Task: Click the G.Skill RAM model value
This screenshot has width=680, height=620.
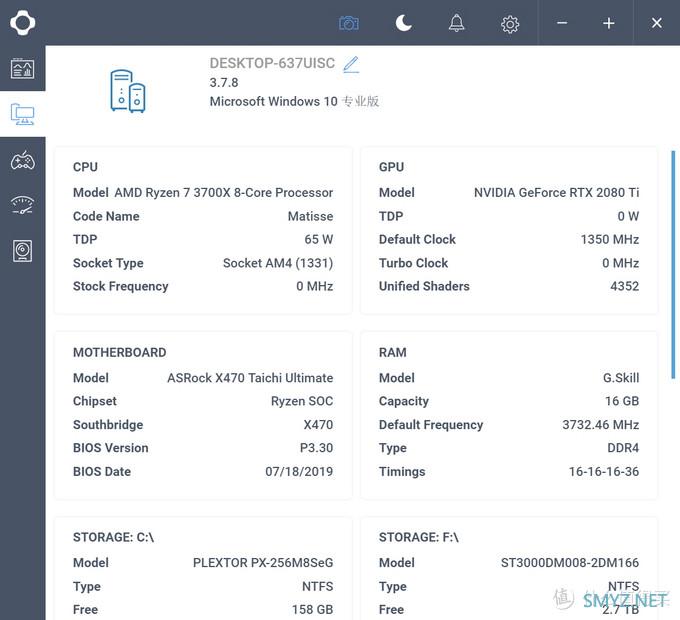Action: (621, 378)
